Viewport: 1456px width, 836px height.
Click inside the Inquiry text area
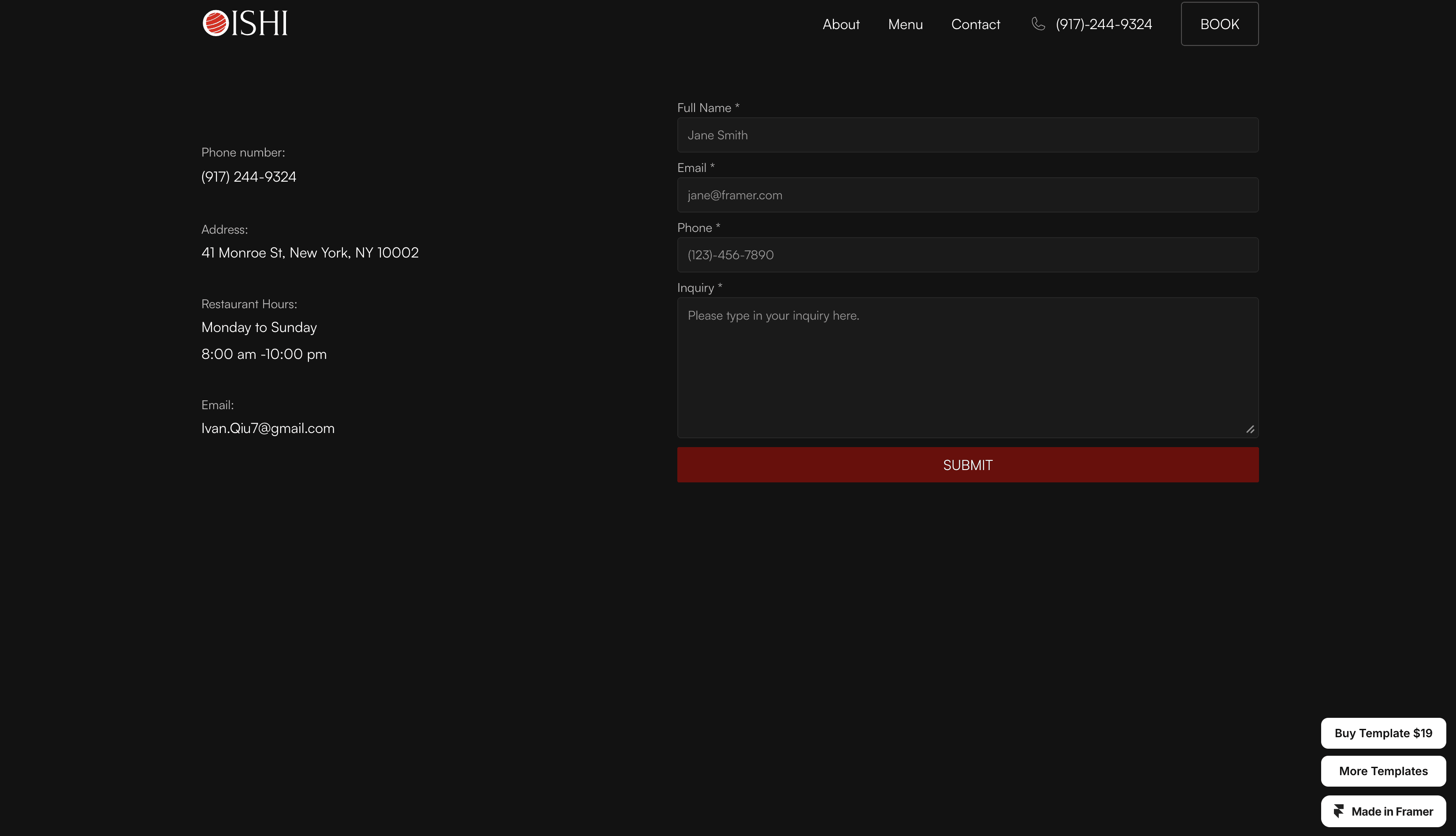point(967,367)
